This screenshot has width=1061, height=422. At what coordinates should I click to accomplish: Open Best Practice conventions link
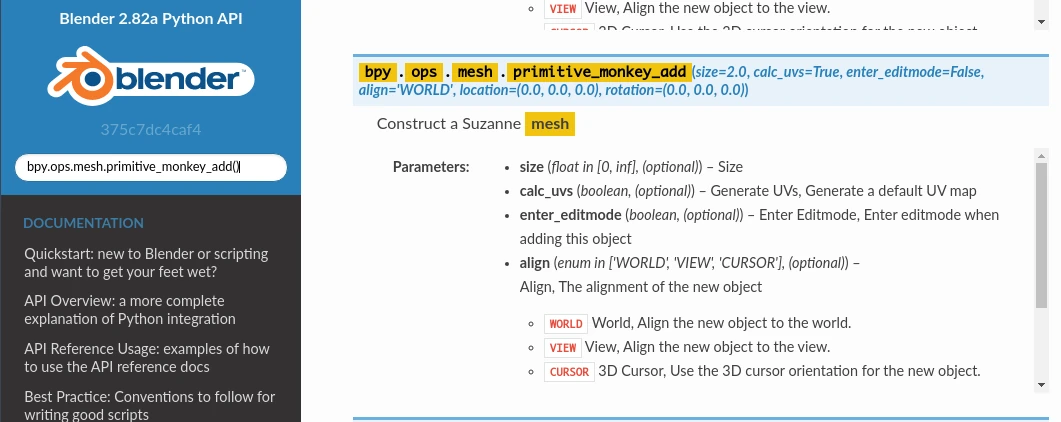coord(150,405)
